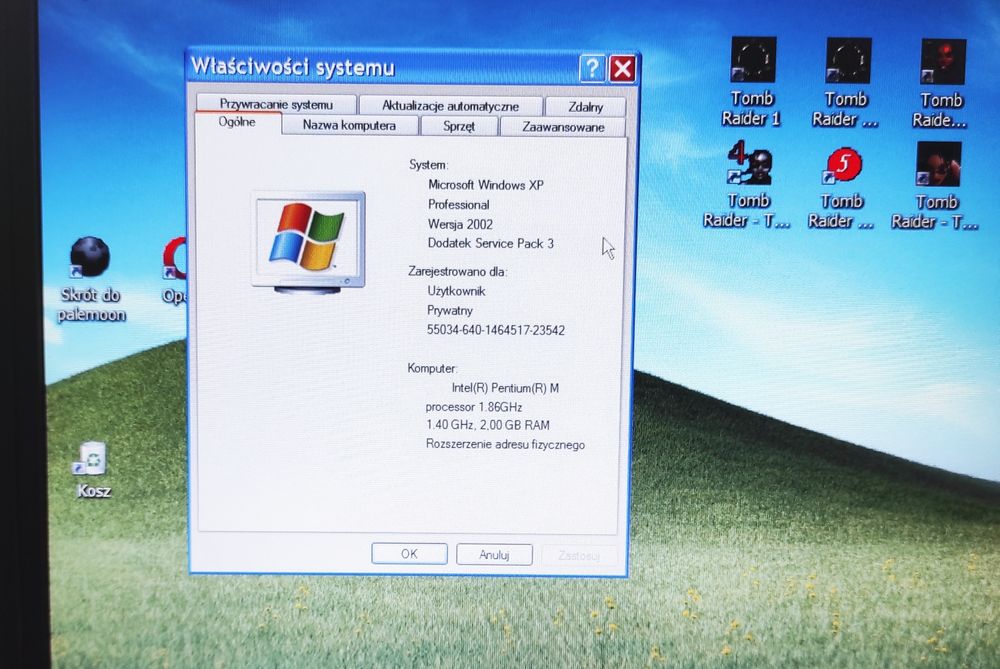Click the OK button

409,554
